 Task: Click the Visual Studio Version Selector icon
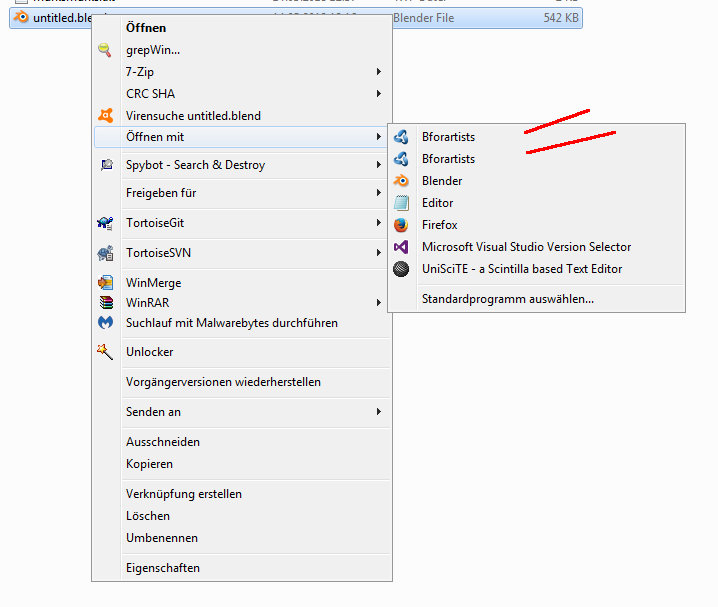[401, 247]
